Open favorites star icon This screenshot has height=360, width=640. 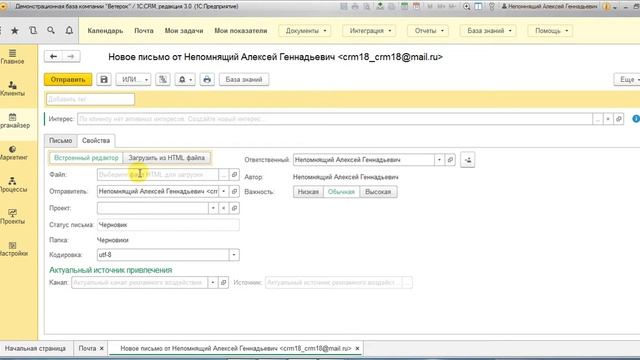(15, 31)
